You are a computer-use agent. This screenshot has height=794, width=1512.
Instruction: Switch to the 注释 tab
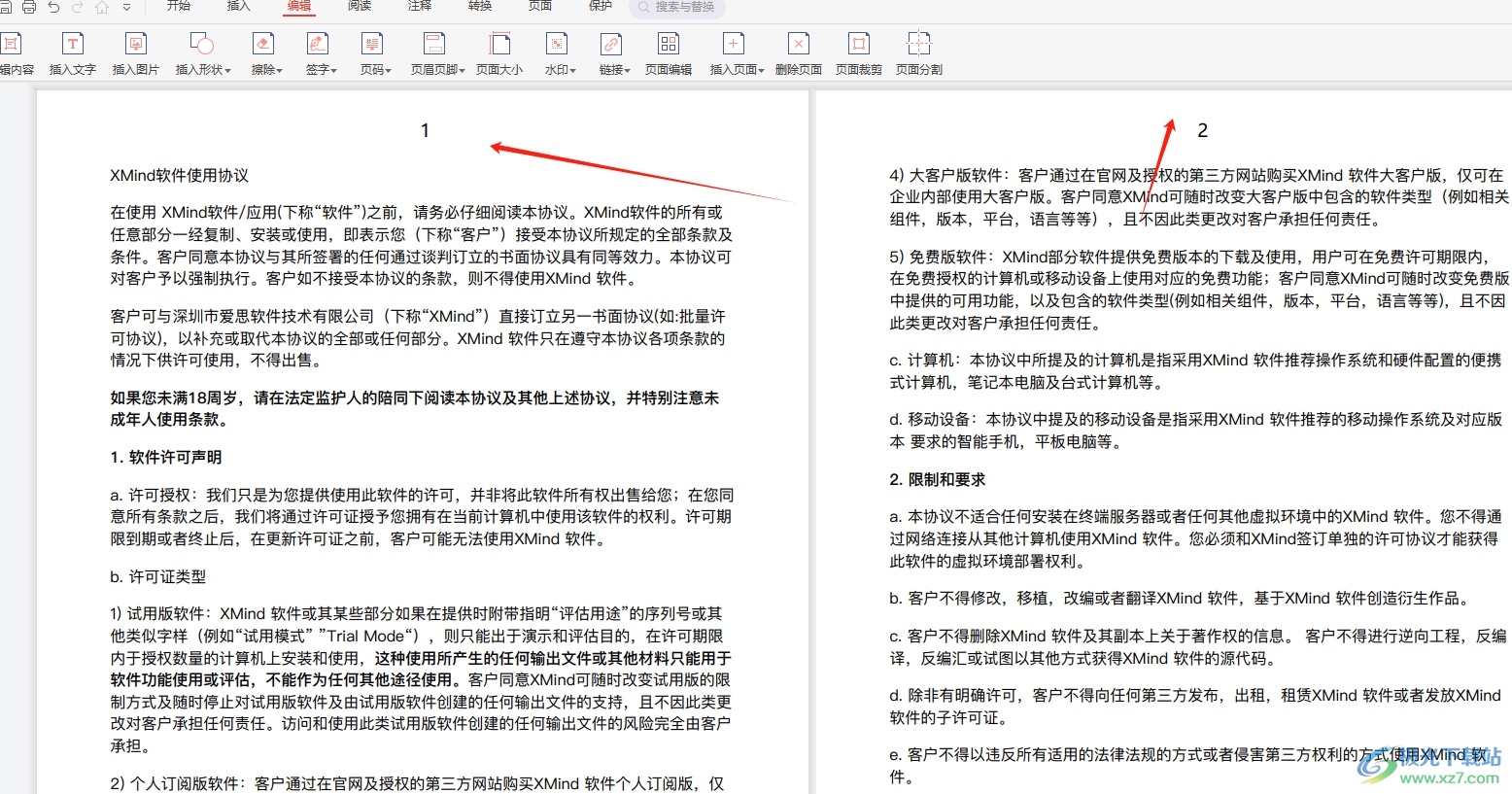pyautogui.click(x=420, y=6)
